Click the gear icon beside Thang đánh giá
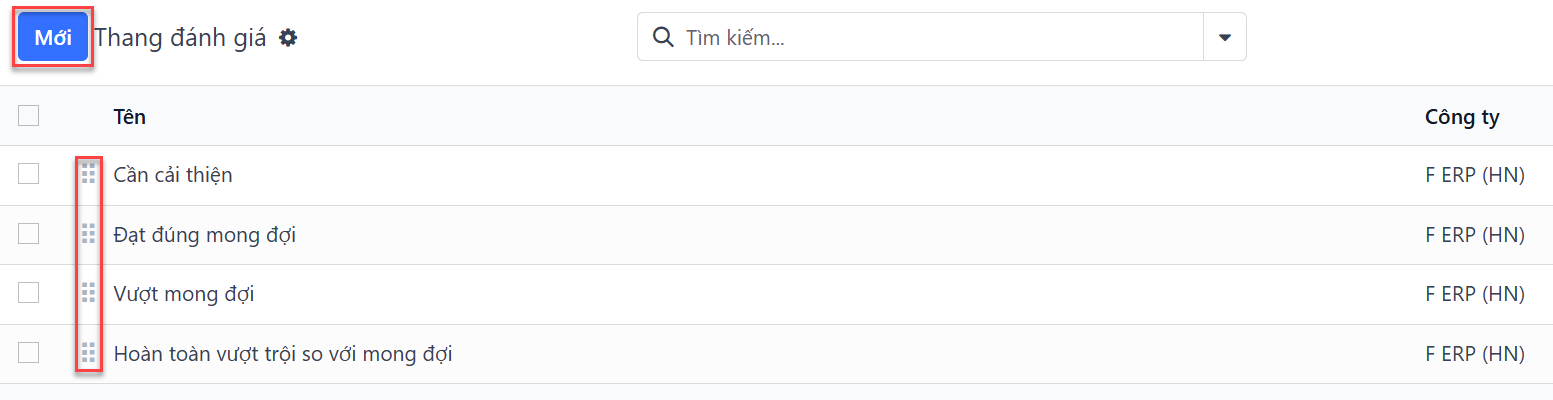1553x400 pixels. 288,38
